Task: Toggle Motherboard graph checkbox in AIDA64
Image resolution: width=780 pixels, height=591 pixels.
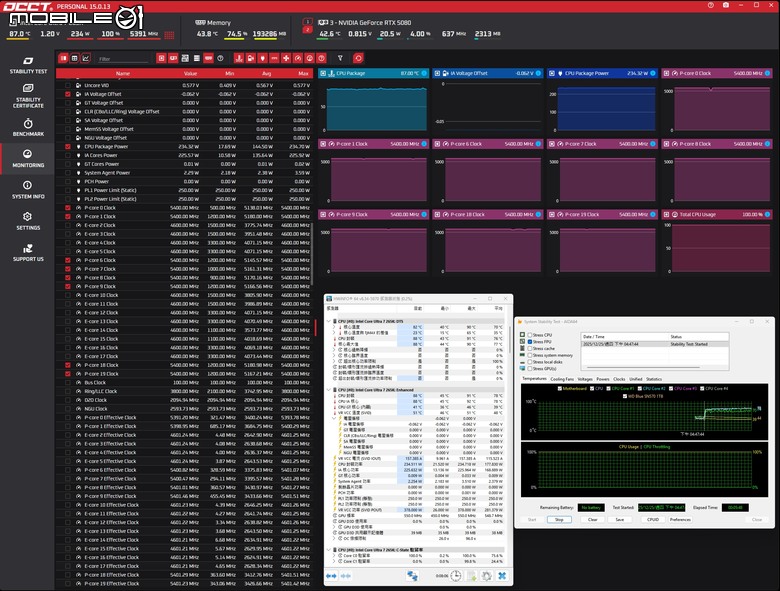Action: coord(560,389)
